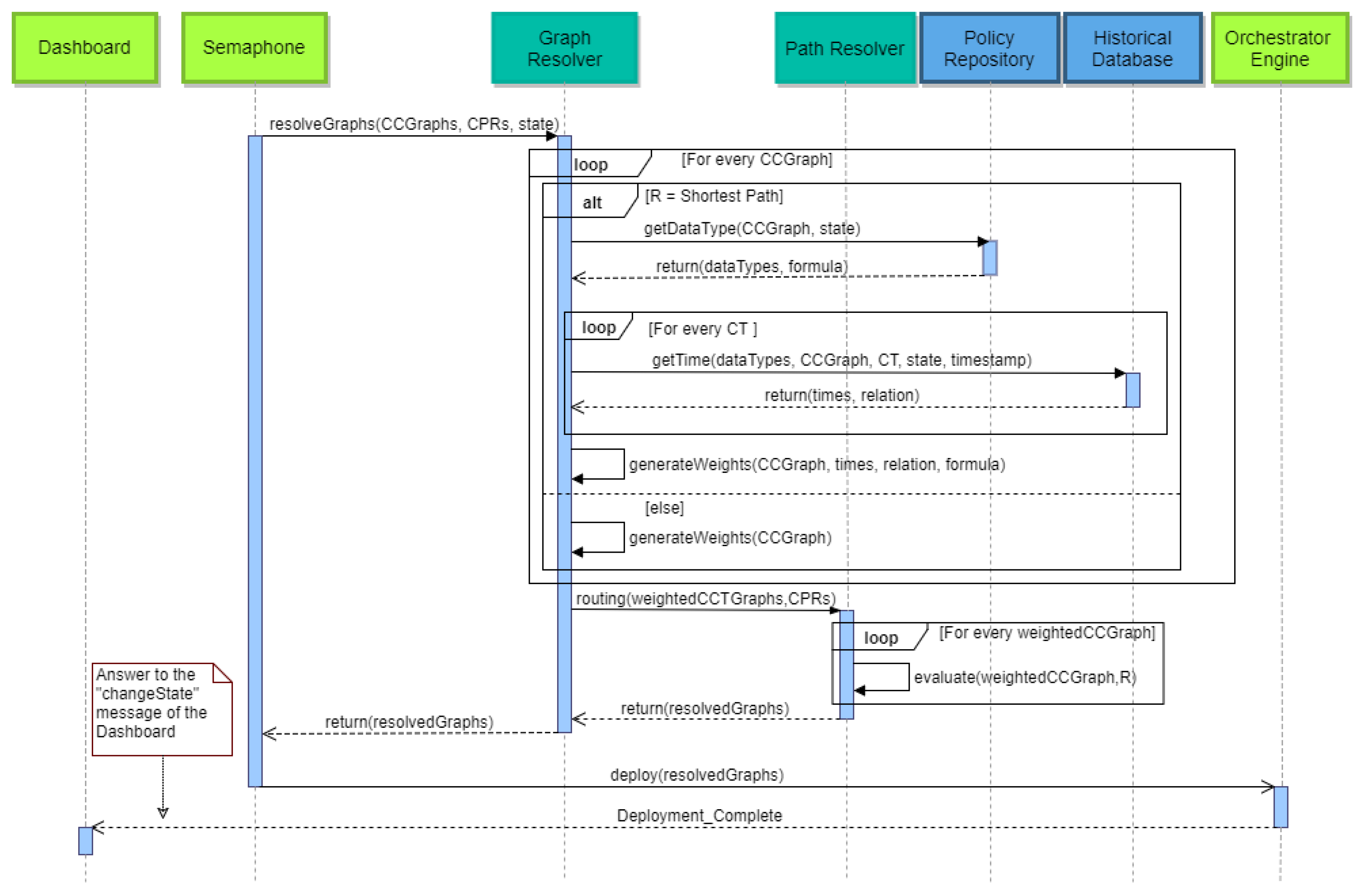This screenshot has width=1366, height=896.
Task: Click the alt fragment label
Action: 592,203
